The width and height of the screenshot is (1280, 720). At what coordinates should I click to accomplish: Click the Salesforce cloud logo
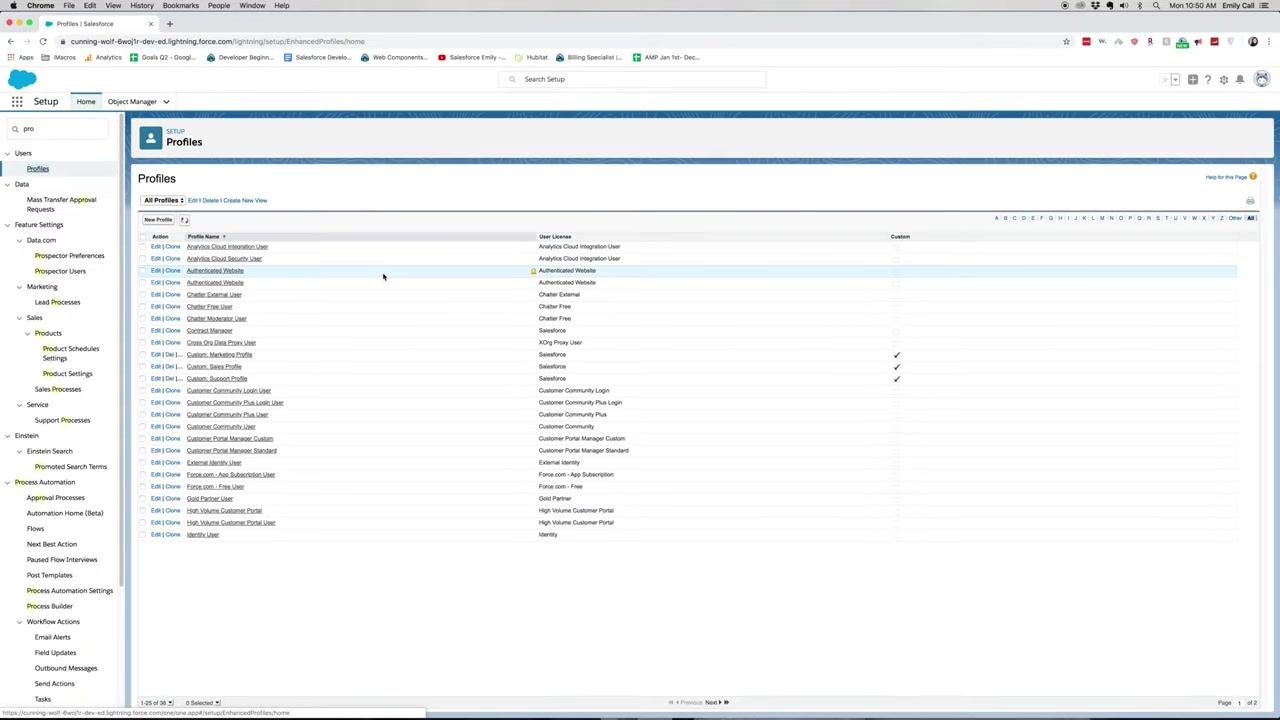click(22, 80)
